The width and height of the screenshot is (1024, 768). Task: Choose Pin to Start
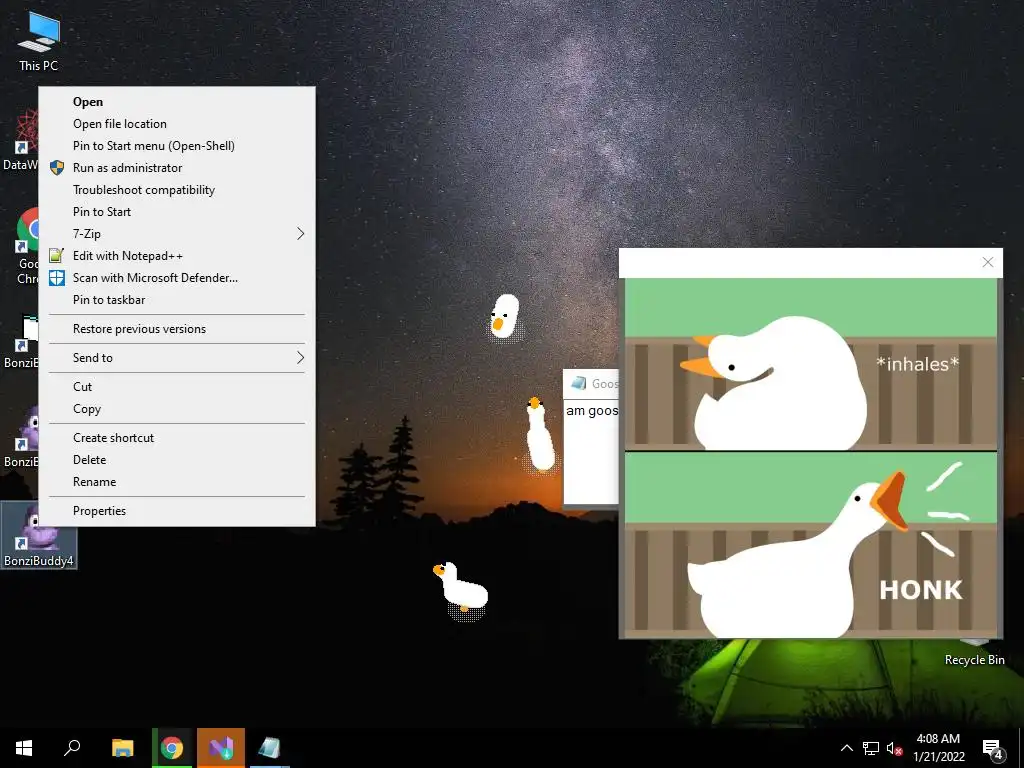(x=177, y=212)
